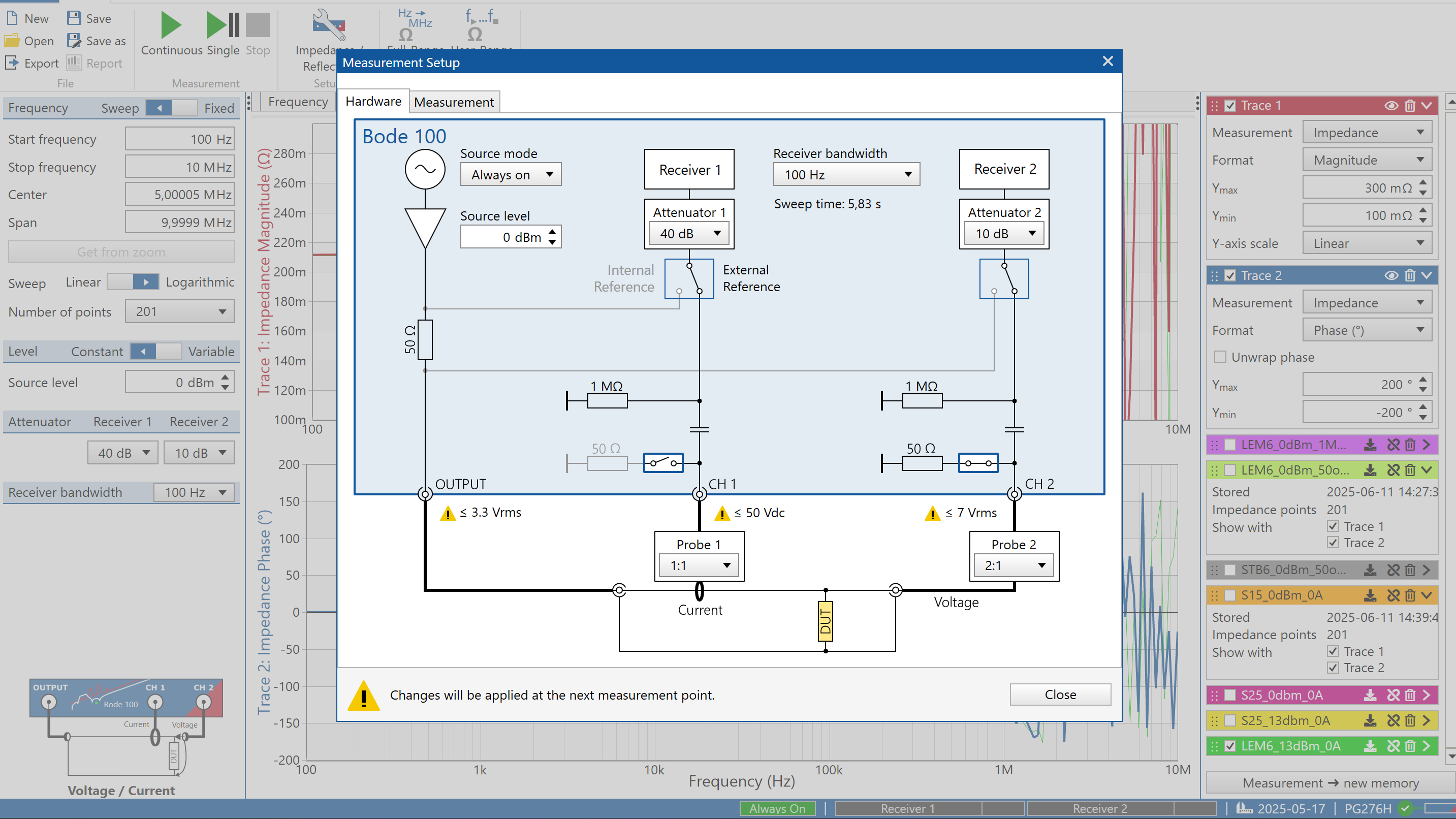Screen dimensions: 1456x819
Task: Enable Unwrap phase checkbox
Action: click(1220, 357)
